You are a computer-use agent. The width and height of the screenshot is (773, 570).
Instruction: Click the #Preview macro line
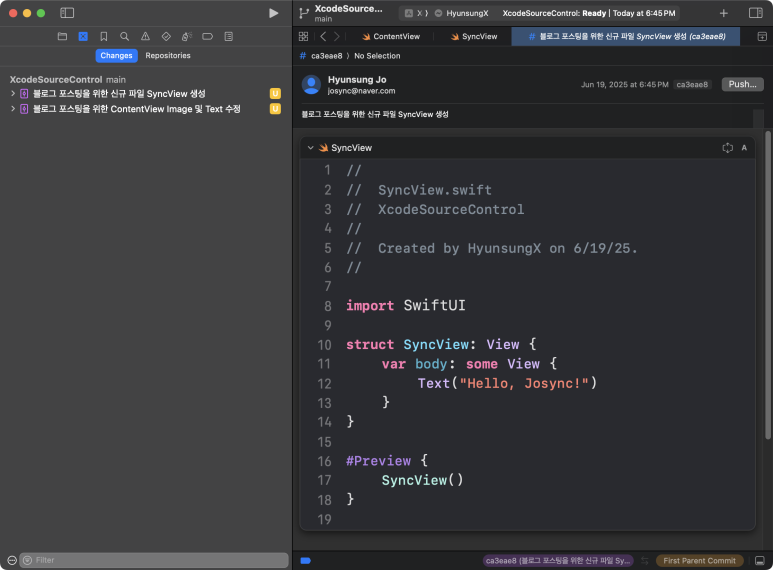coord(386,461)
